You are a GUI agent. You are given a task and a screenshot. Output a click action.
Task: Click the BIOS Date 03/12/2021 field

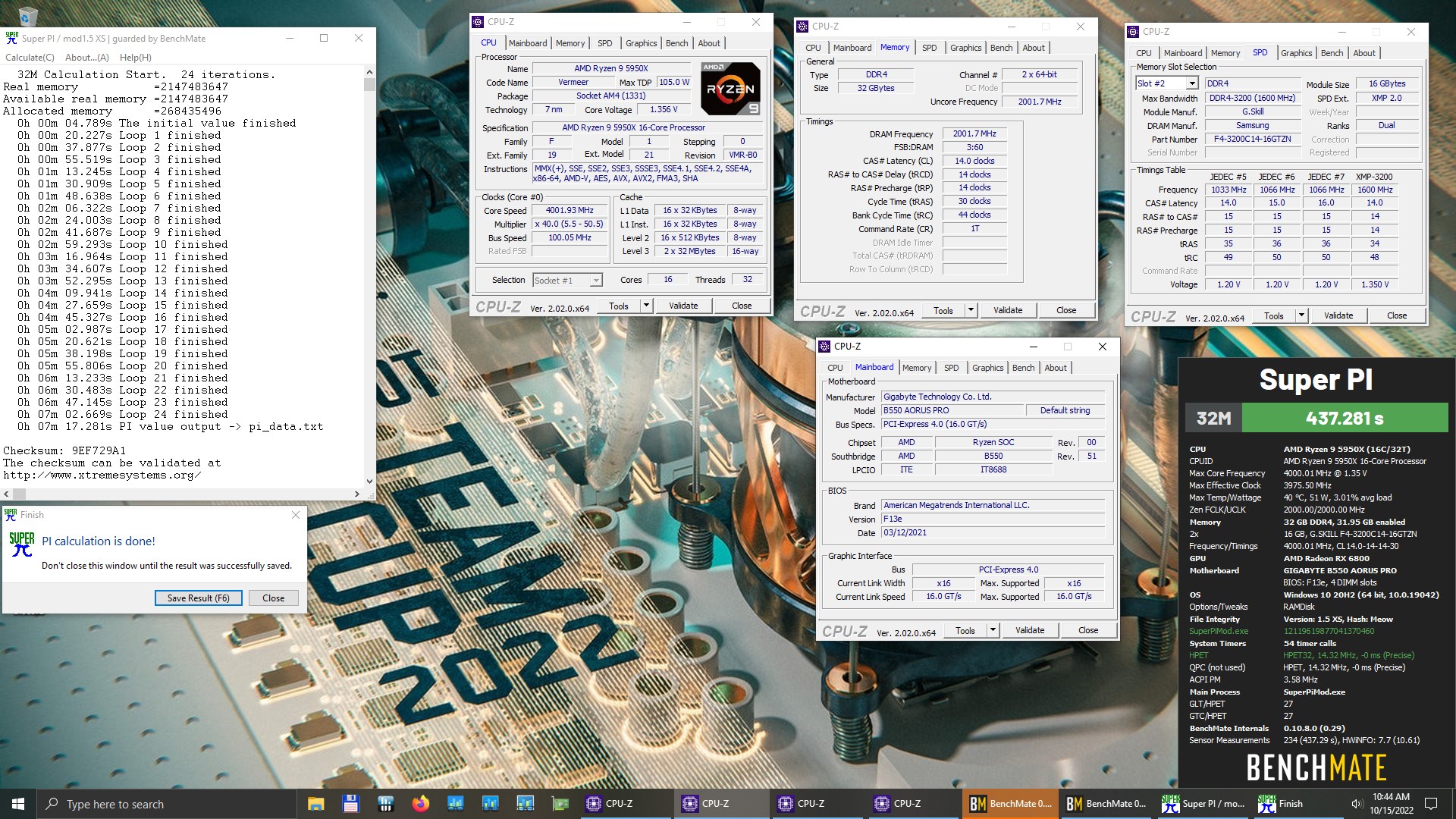[993, 533]
